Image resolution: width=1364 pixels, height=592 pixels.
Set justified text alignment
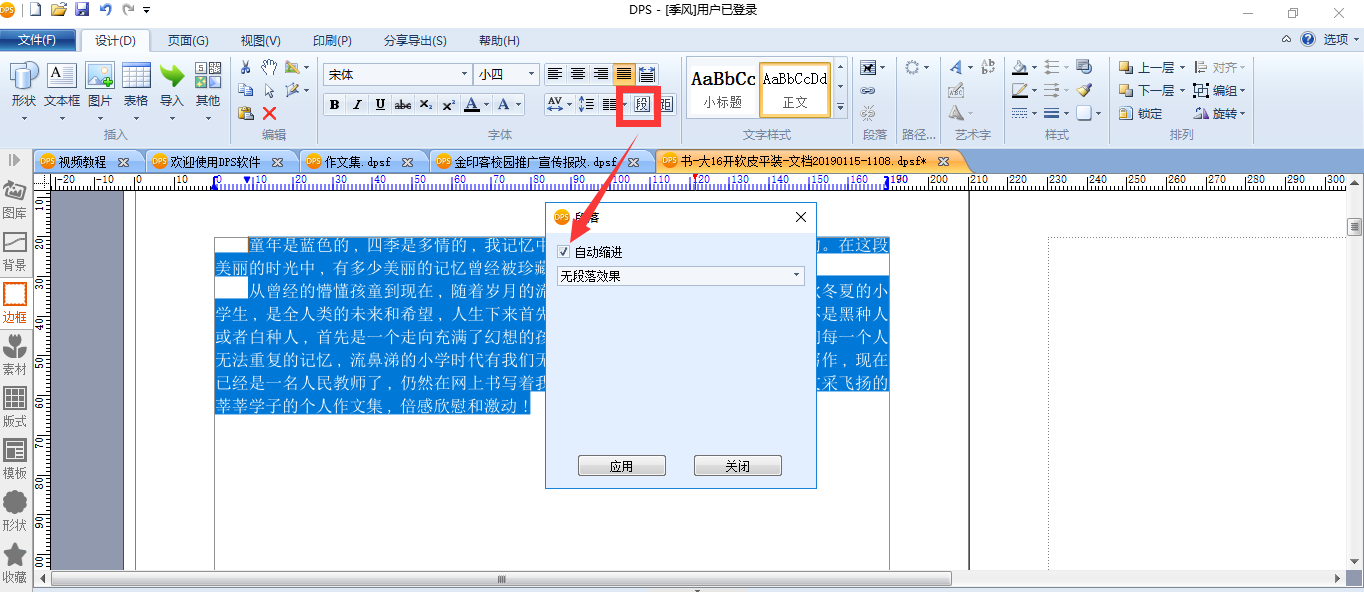624,74
